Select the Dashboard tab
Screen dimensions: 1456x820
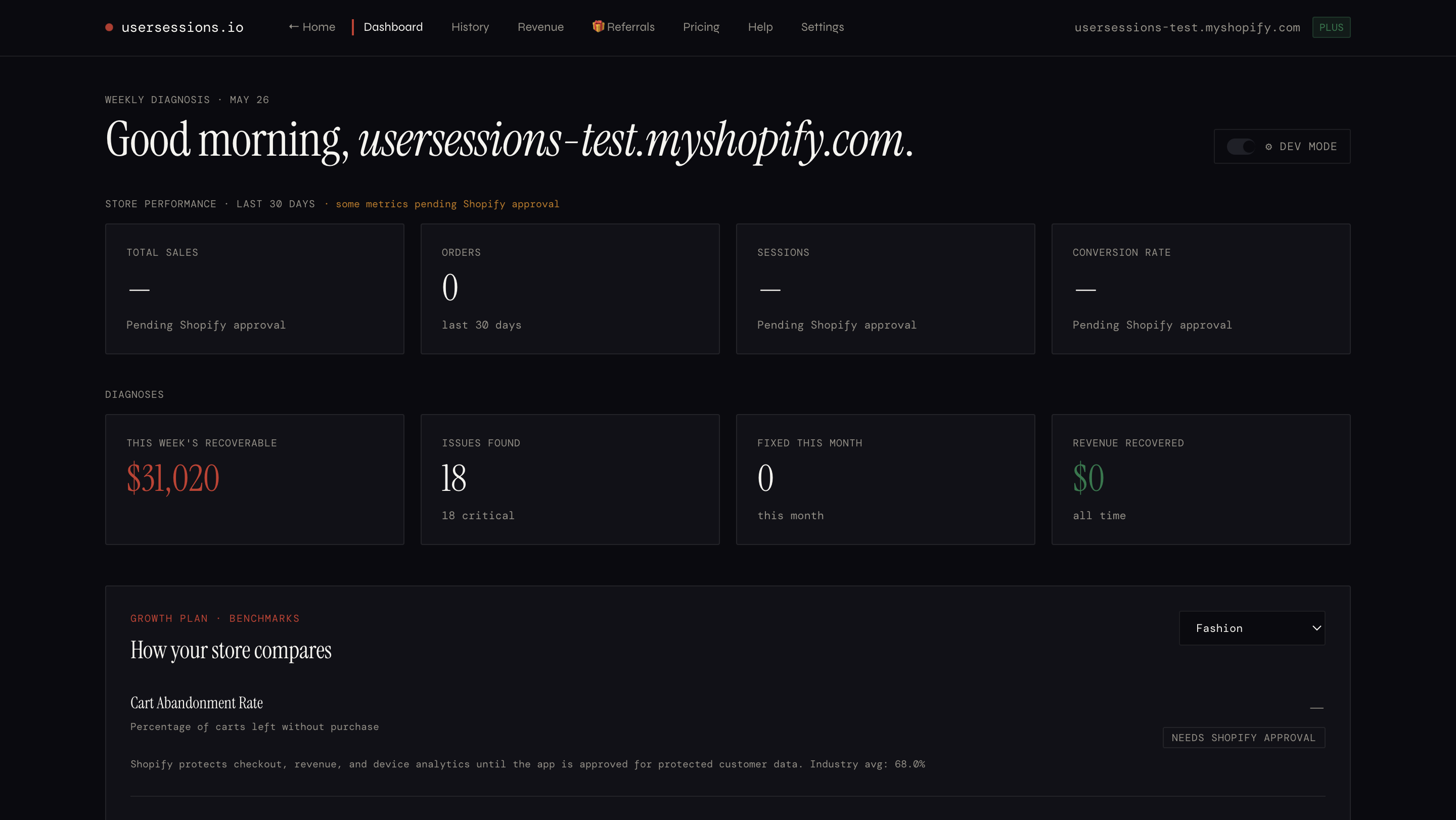[x=393, y=27]
